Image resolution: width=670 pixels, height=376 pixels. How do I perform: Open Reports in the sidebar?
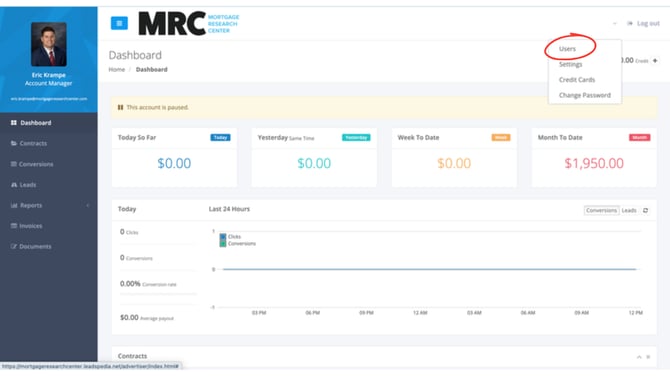pos(49,205)
